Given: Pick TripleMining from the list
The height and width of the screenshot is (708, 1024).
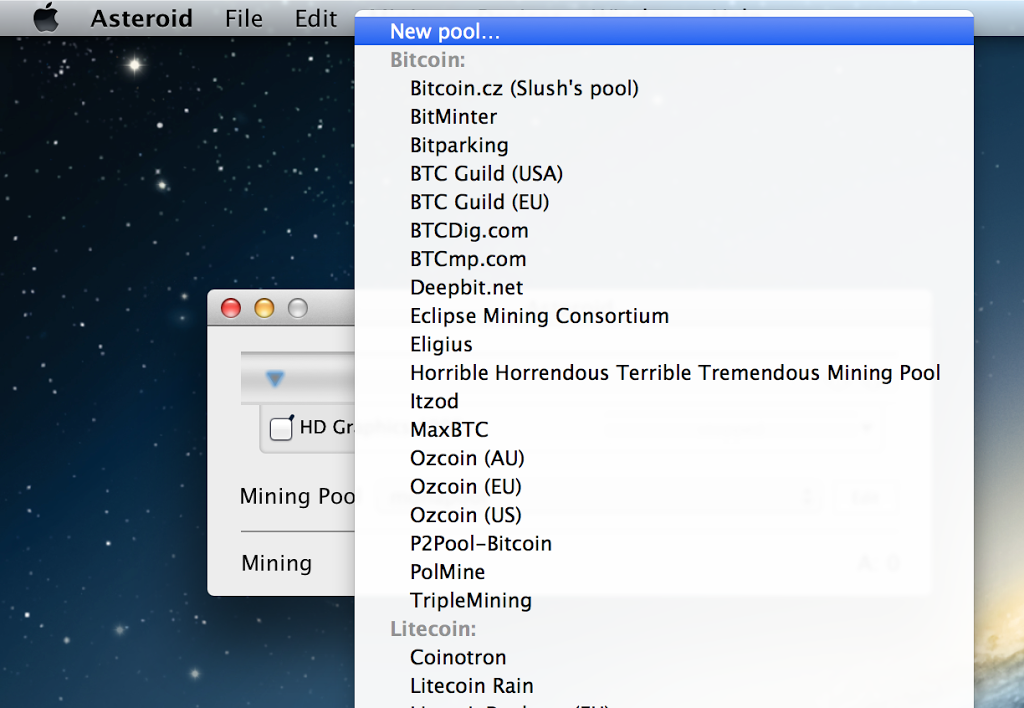Looking at the screenshot, I should (664, 600).
